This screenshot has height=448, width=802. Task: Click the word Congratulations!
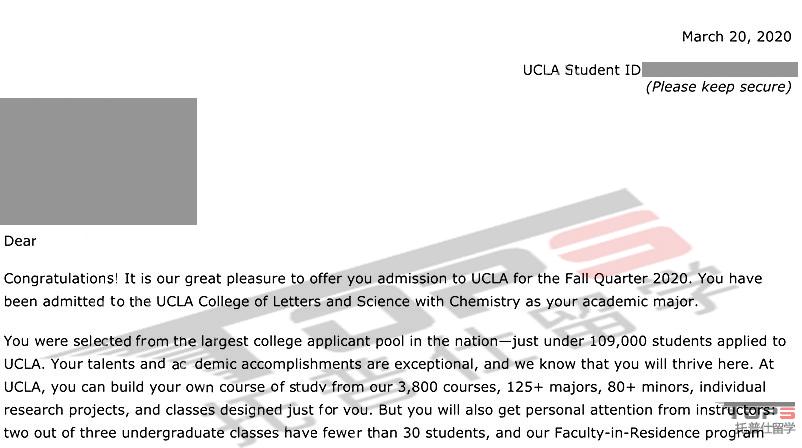coord(61,279)
